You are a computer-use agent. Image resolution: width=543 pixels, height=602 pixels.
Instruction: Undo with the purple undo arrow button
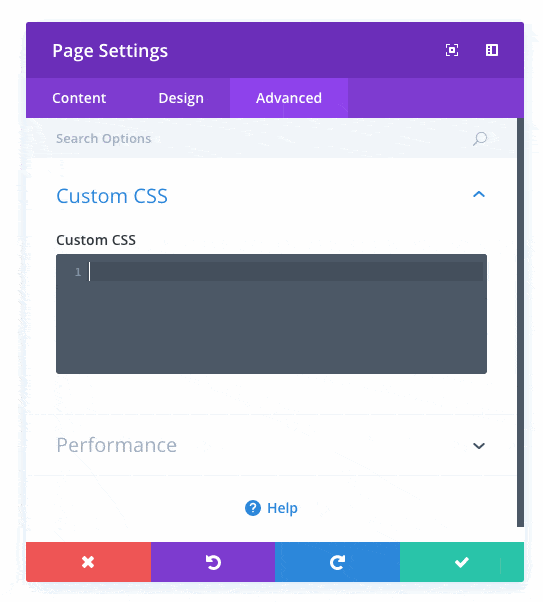pyautogui.click(x=213, y=562)
